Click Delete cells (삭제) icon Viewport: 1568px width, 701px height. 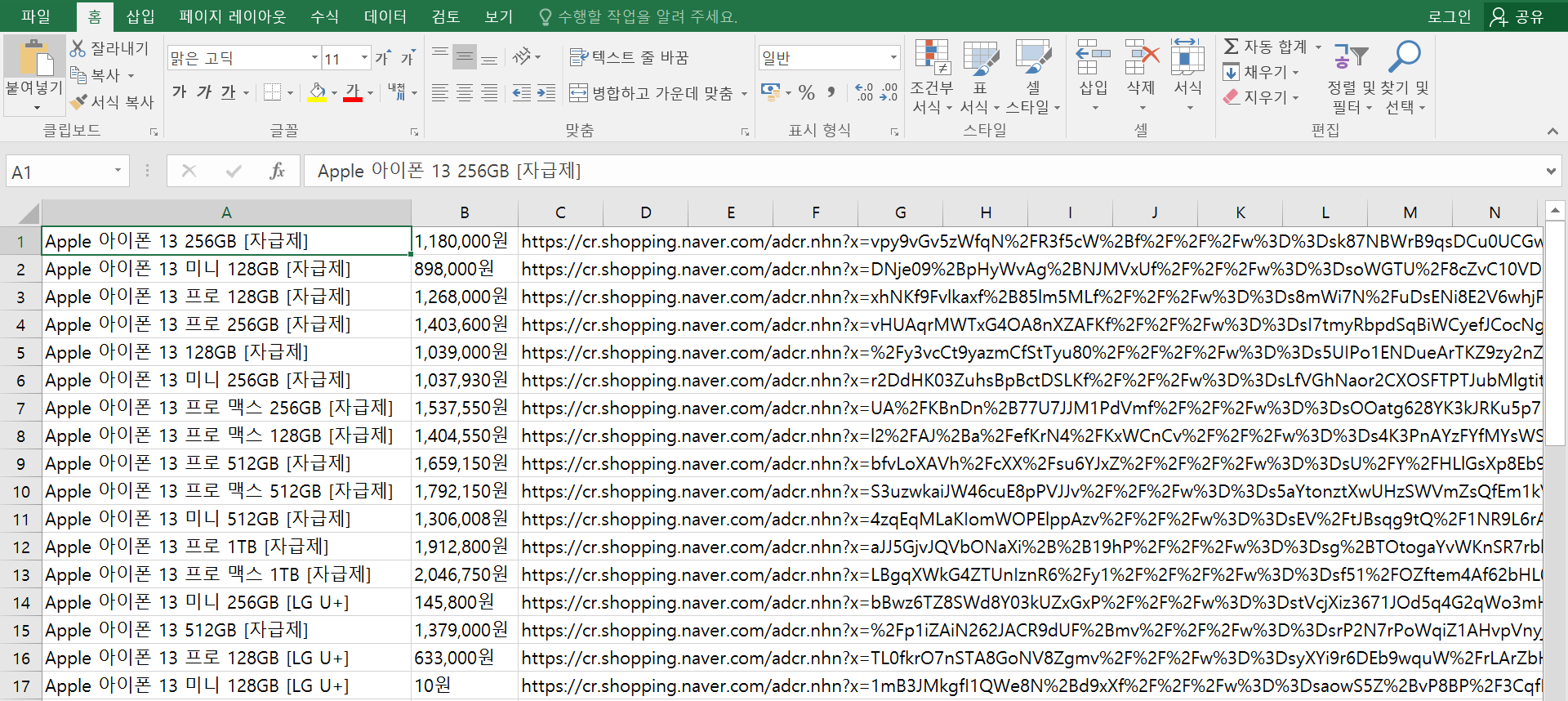1141,59
